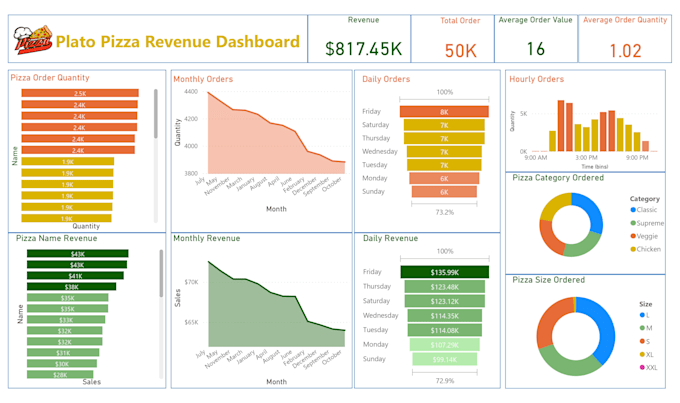Click the Daily Revenue chart title
680x403 pixels.
tap(390, 238)
